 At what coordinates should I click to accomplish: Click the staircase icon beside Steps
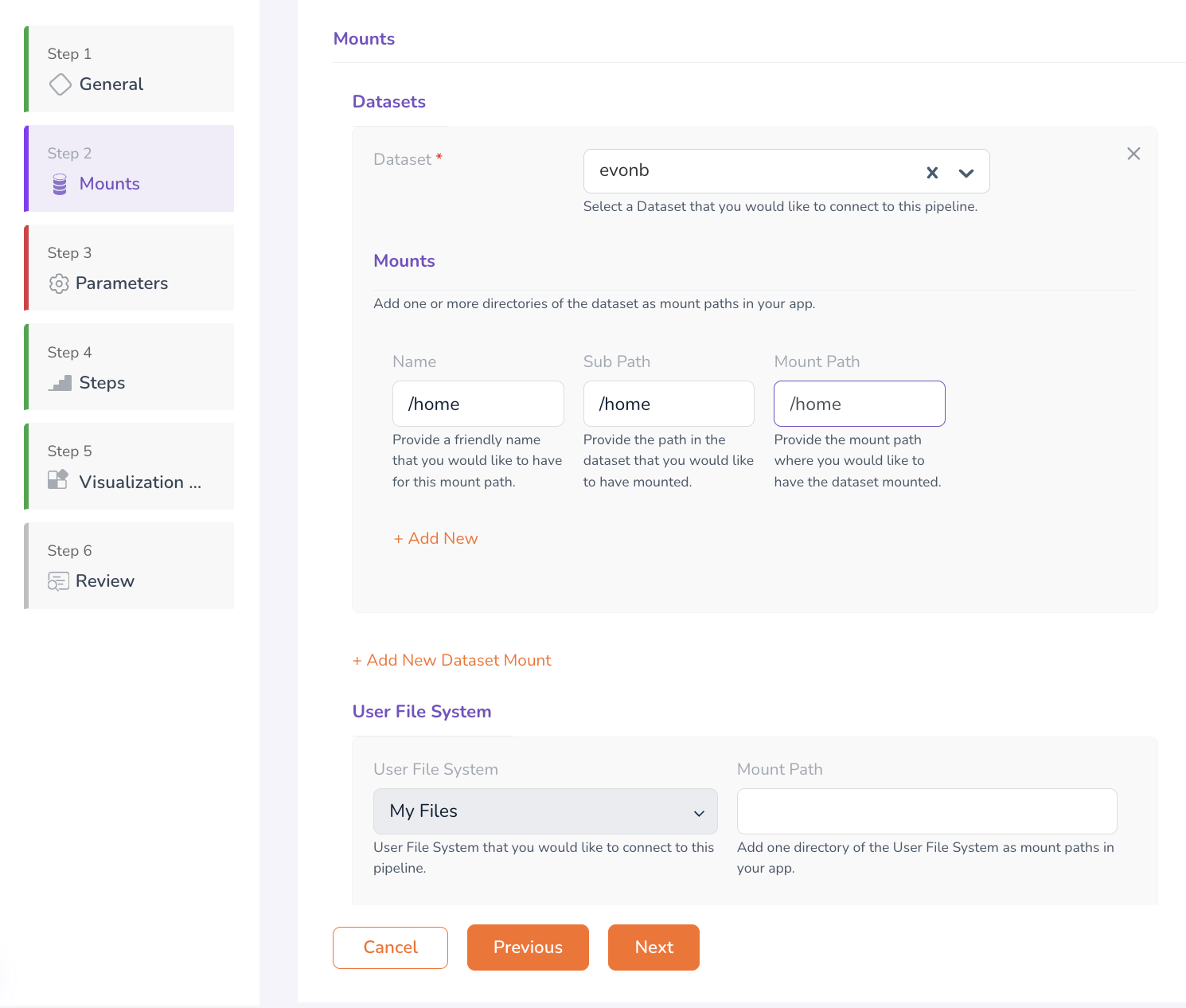[x=60, y=384]
